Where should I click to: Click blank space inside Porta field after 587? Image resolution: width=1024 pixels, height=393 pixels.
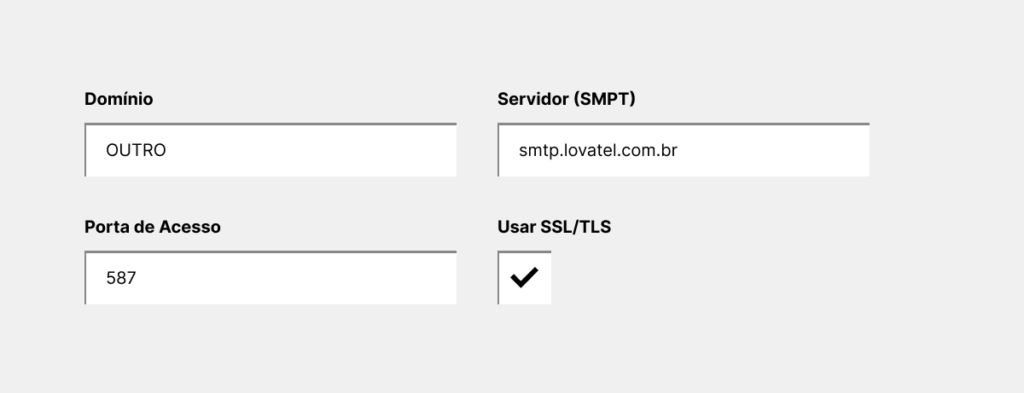(297, 278)
